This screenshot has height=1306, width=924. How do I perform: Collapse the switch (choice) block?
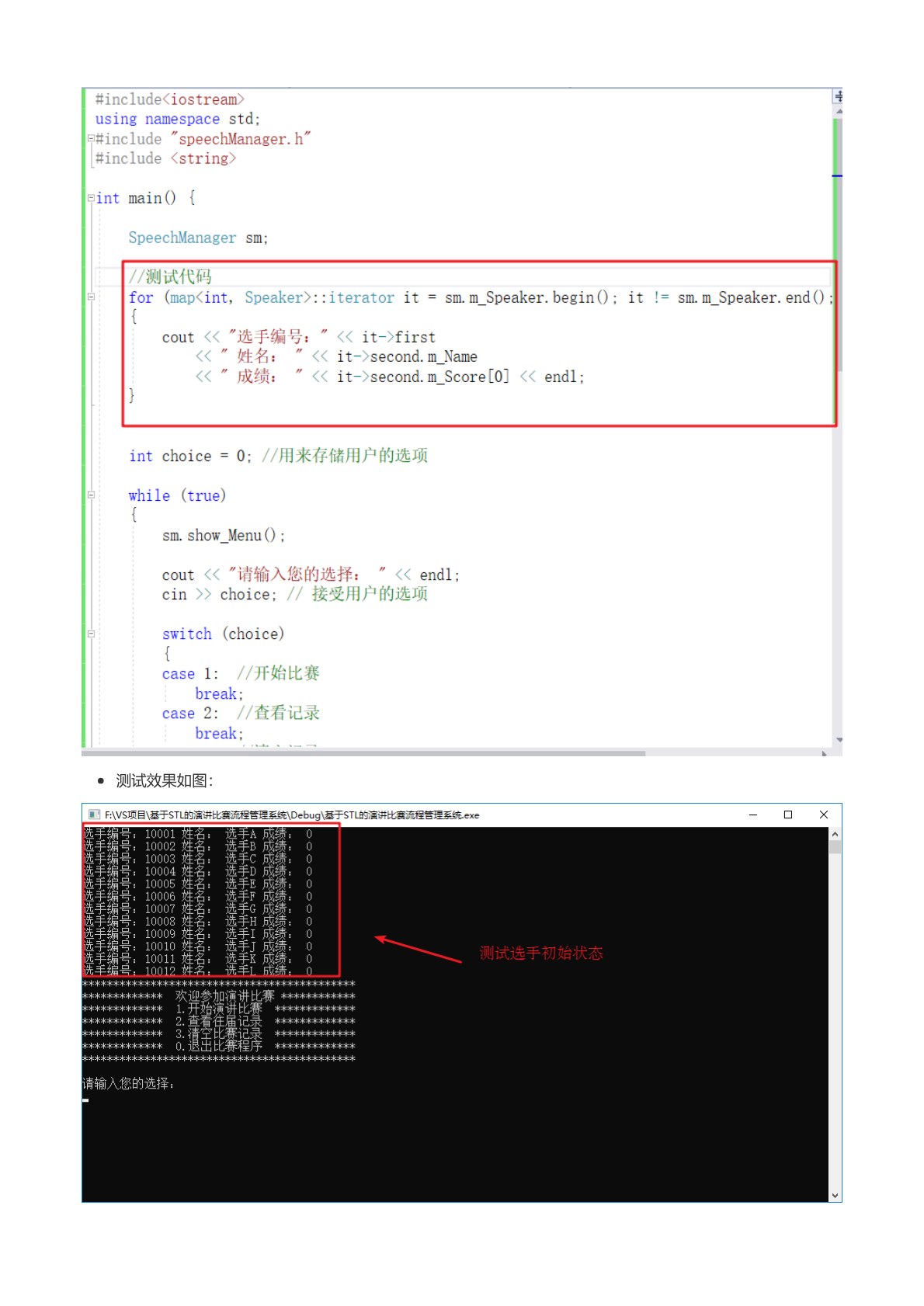click(91, 634)
